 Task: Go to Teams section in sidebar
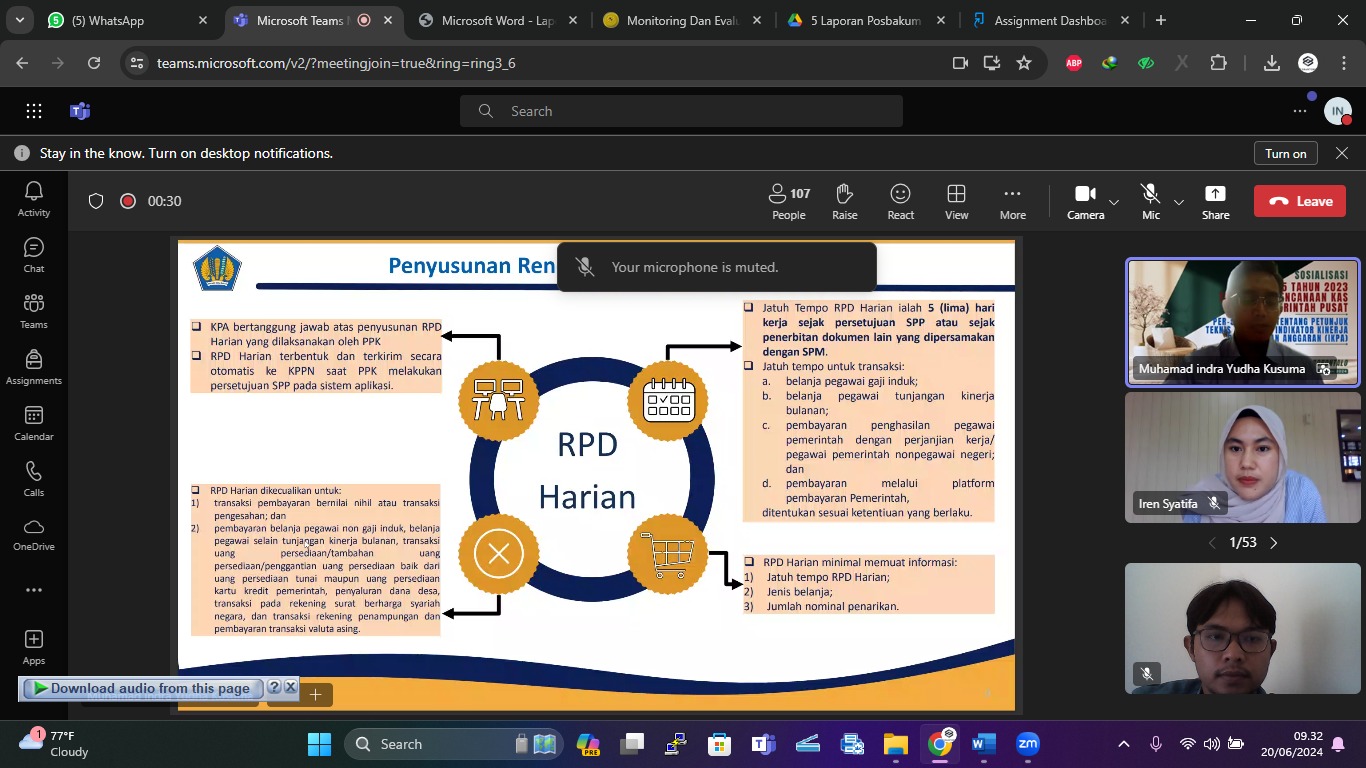[x=34, y=311]
